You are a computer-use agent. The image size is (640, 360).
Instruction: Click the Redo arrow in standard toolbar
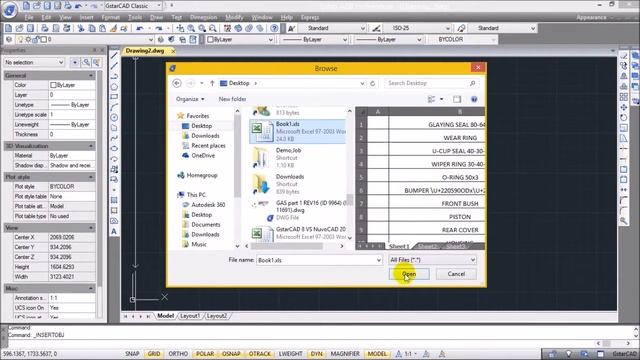click(x=158, y=28)
